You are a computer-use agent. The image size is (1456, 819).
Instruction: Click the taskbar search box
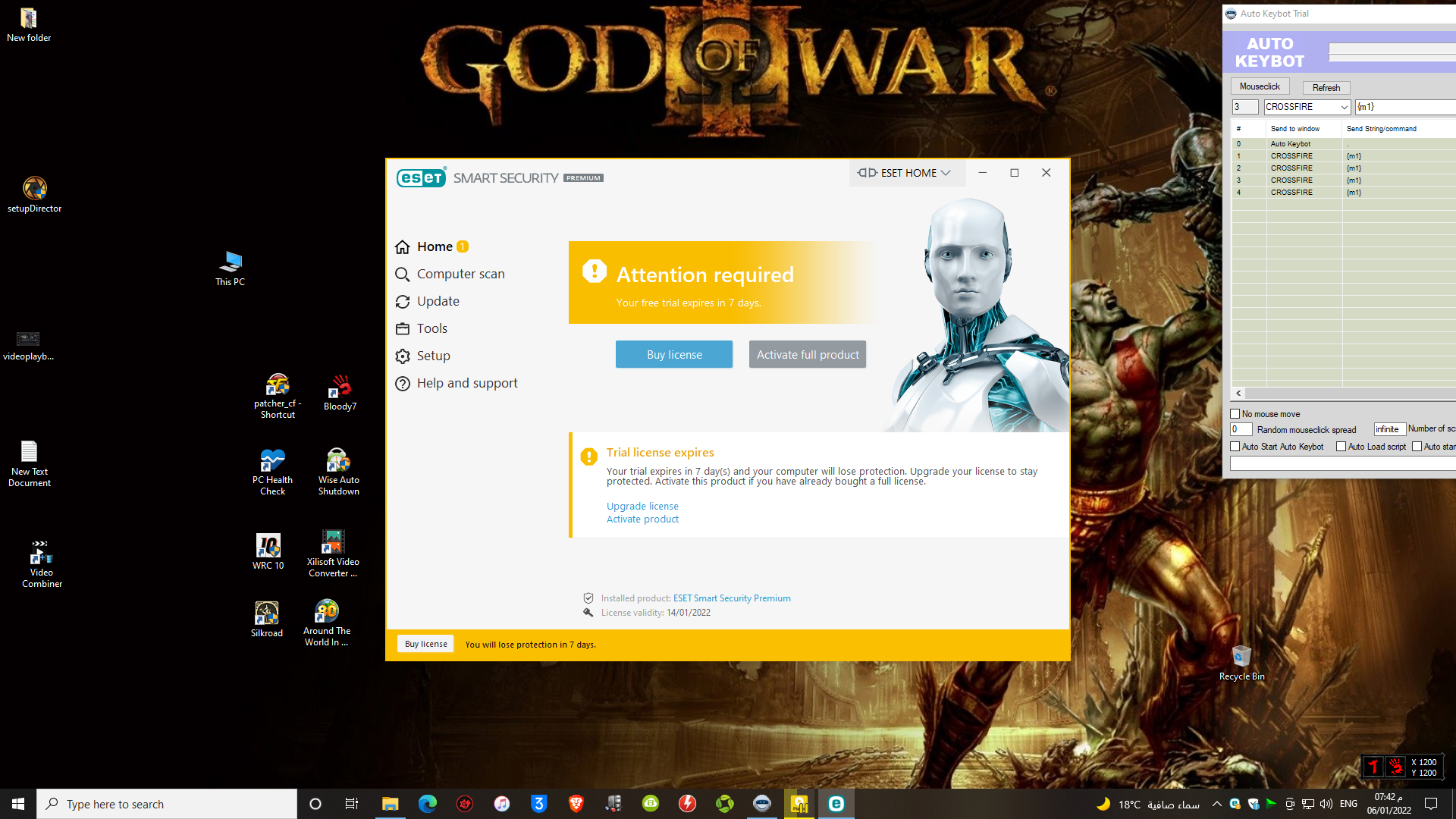(x=167, y=804)
